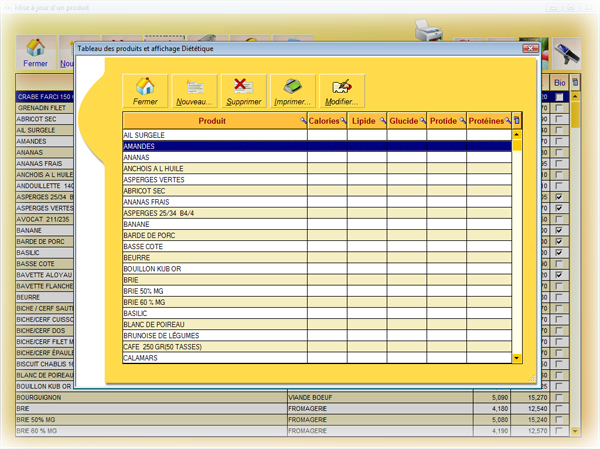Select the ASPERGES 25/34 B4/4 dialog row
This screenshot has height=449, width=600.
[317, 213]
